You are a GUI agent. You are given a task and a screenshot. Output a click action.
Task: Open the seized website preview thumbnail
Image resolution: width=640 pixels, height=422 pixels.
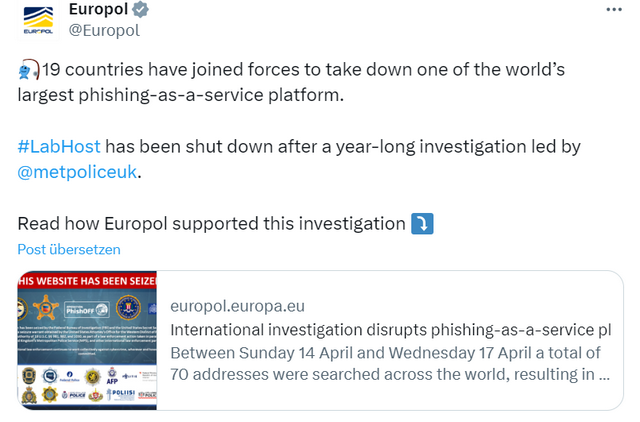87,339
